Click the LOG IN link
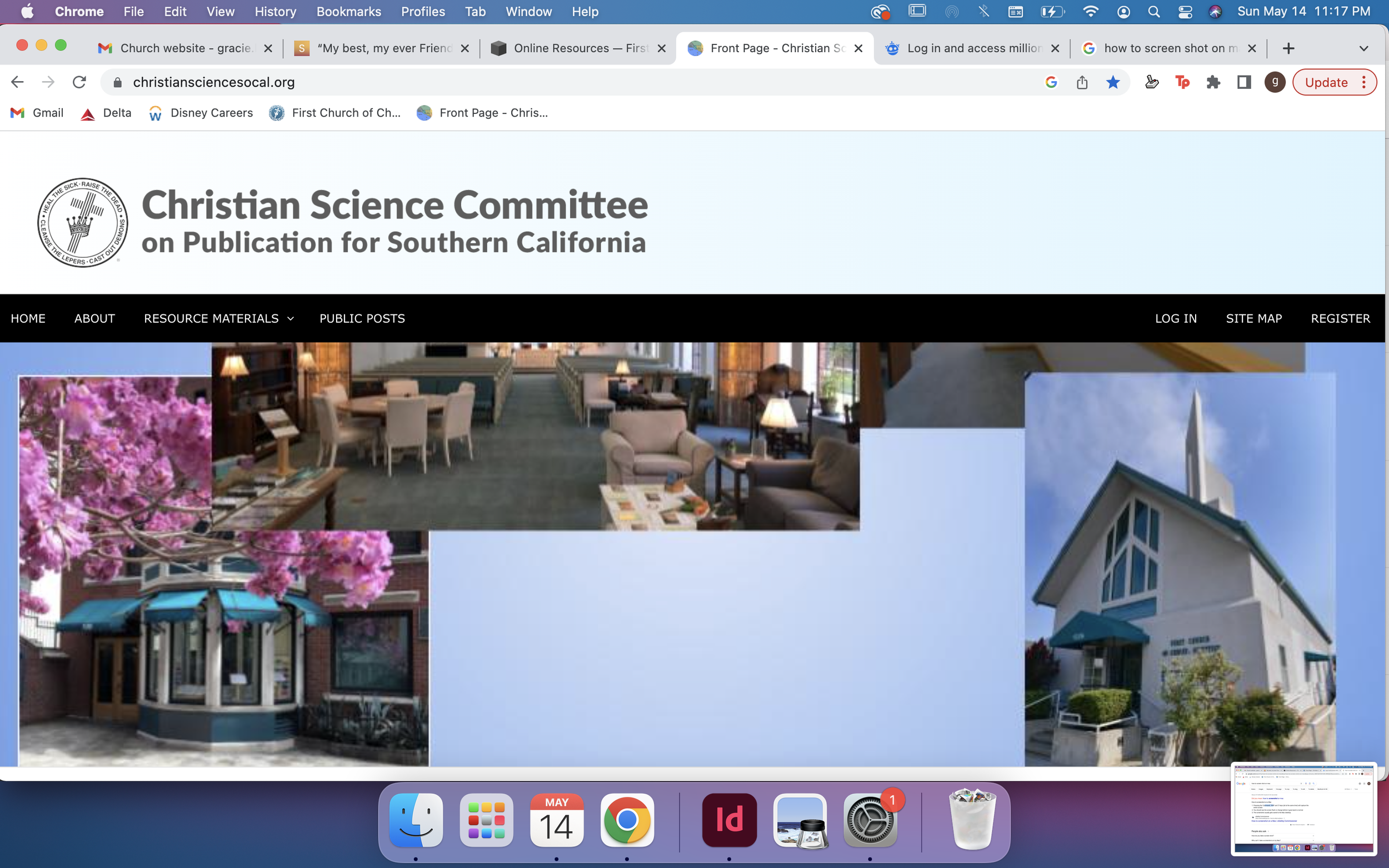The image size is (1389, 868). [x=1176, y=319]
